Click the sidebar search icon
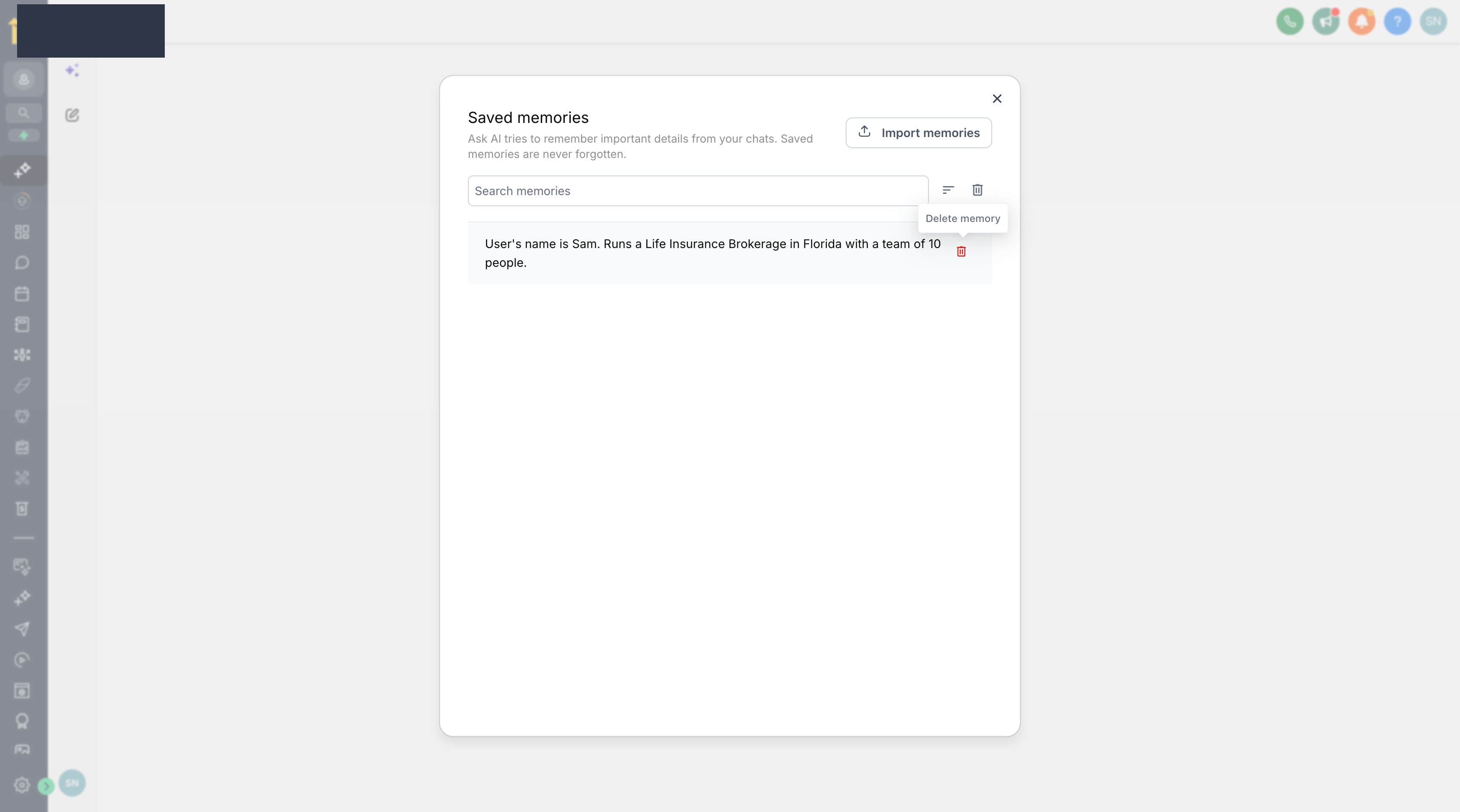Viewport: 1460px width, 812px height. pos(23,113)
